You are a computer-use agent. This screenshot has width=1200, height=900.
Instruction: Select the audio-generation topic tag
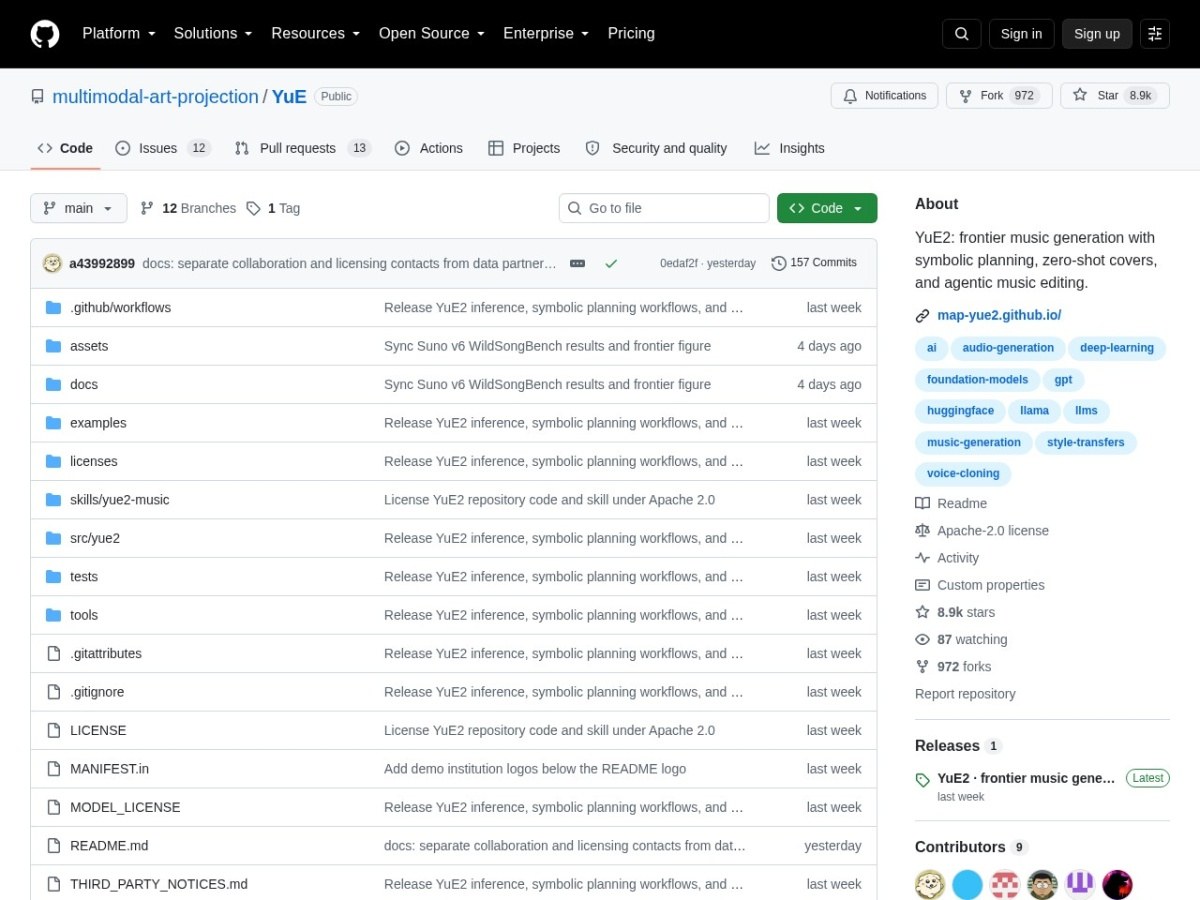click(x=1008, y=348)
